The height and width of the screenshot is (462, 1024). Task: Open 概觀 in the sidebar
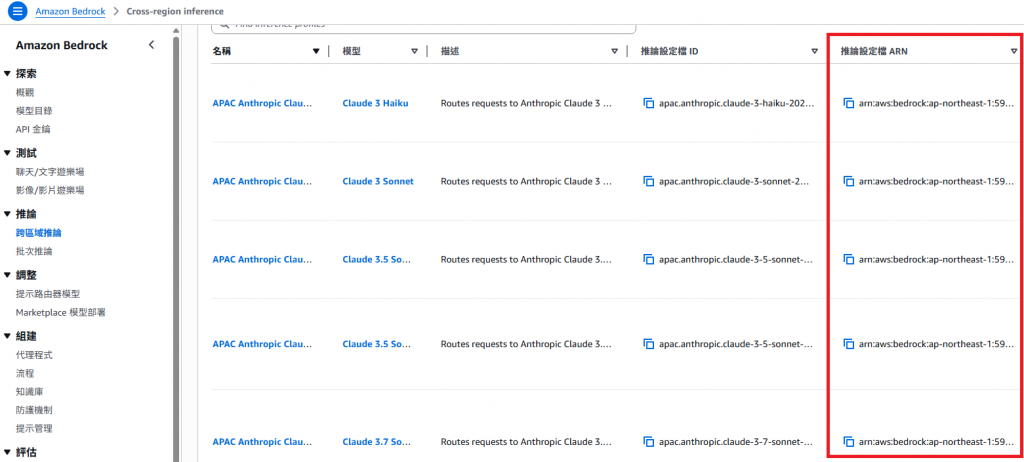25,93
